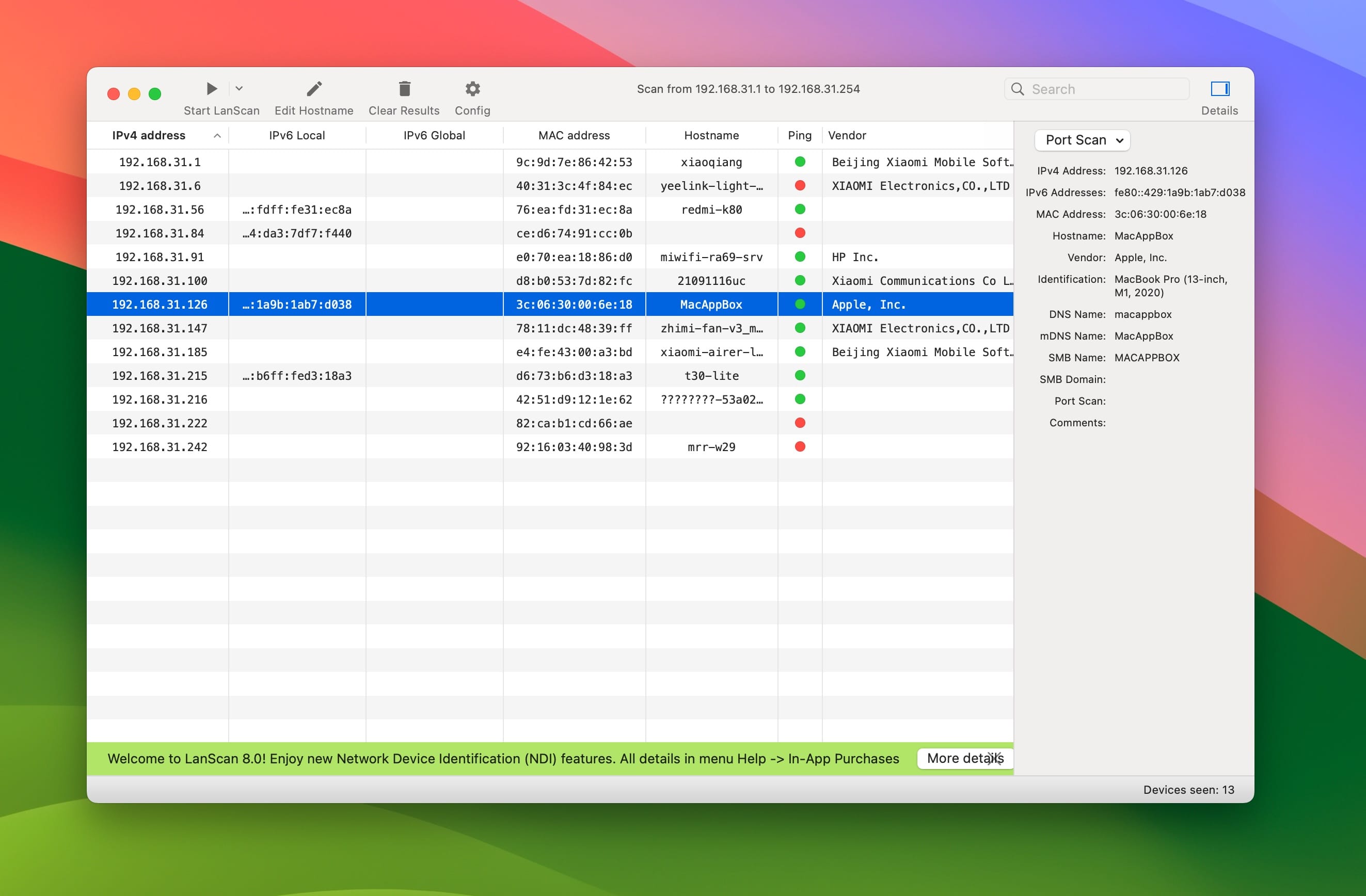Click the xiaomi-airer hostname cell
The height and width of the screenshot is (896, 1366).
point(711,352)
